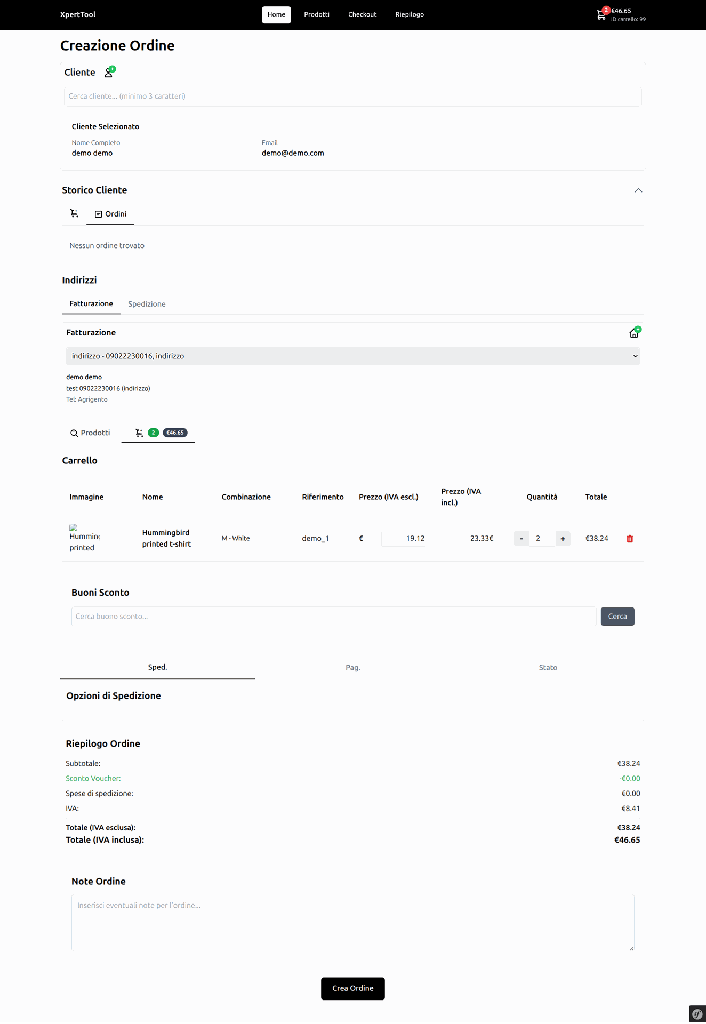Open the Pag. payment tab
The width and height of the screenshot is (706, 1024).
352,667
